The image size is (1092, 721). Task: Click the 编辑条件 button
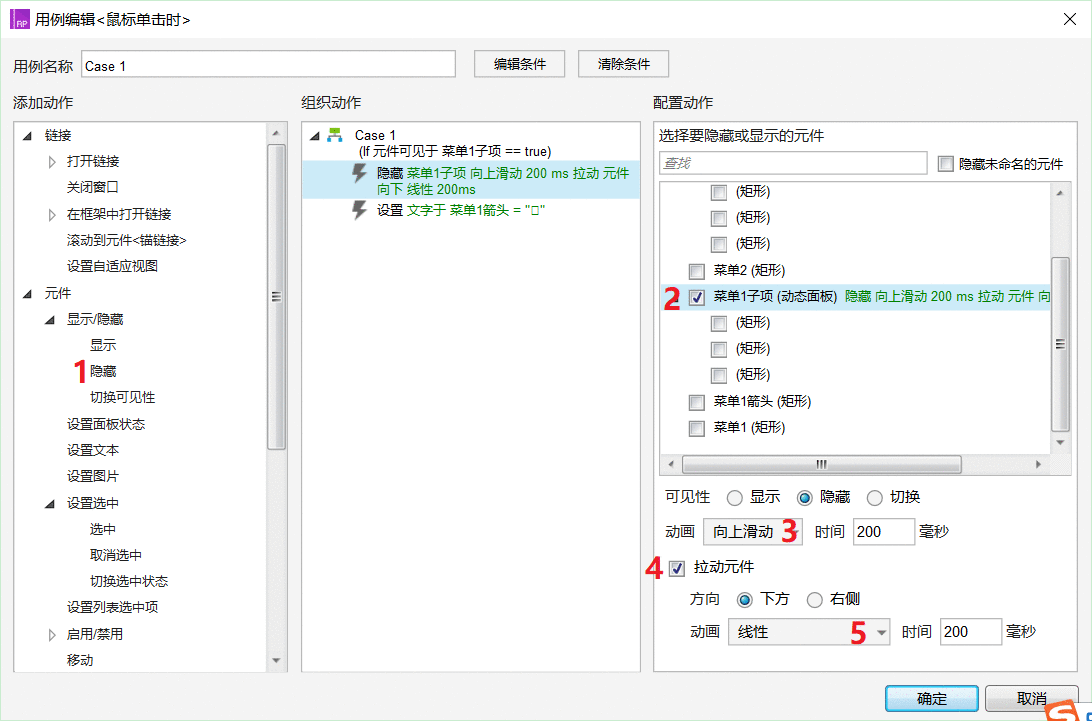[520, 64]
